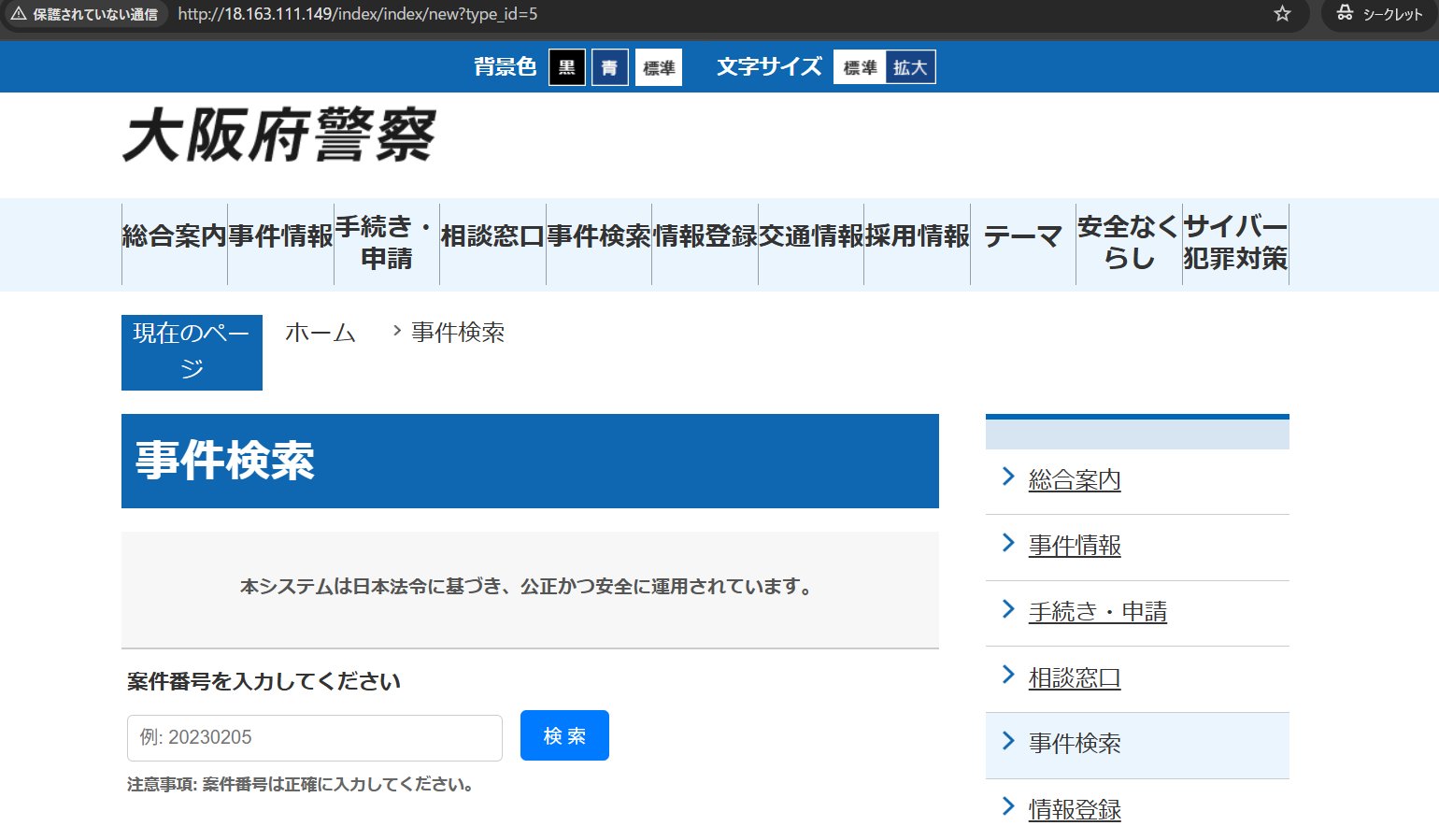
Task: Bookmark this page with the star icon
Action: pos(1282,14)
